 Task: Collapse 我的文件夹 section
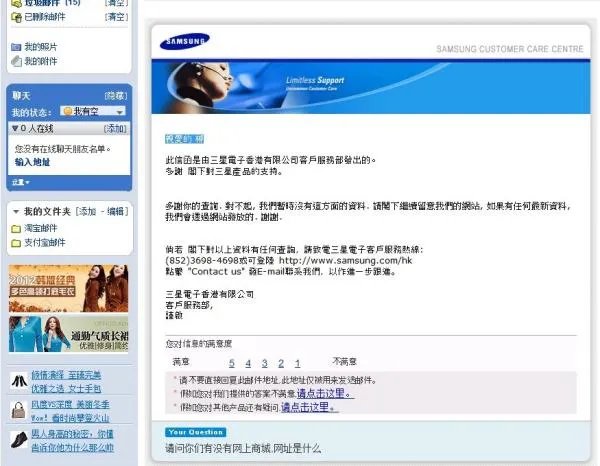click(x=16, y=212)
